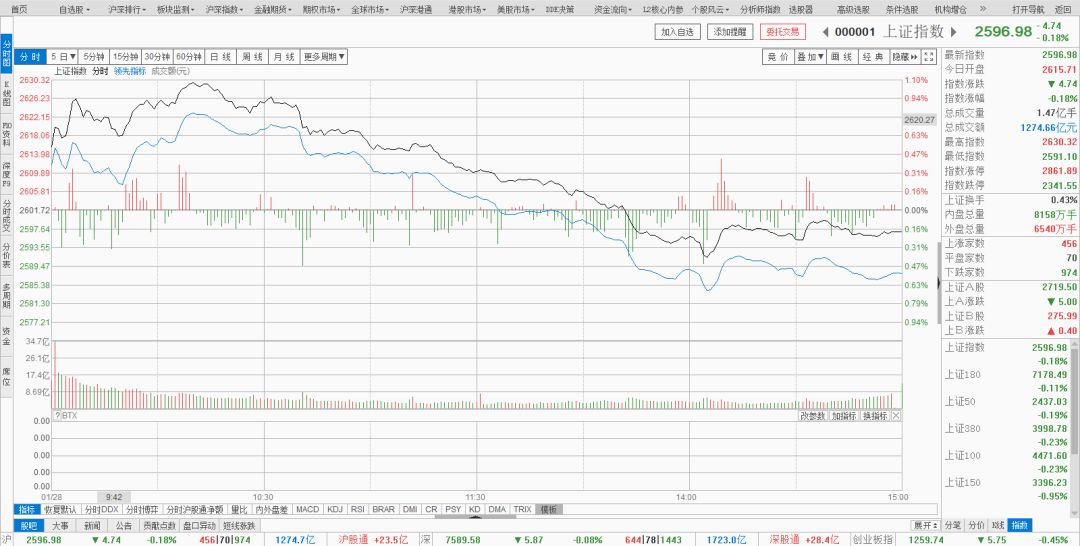Open the F10 资料 sidebar panel
The width and height of the screenshot is (1080, 546).
click(6, 136)
